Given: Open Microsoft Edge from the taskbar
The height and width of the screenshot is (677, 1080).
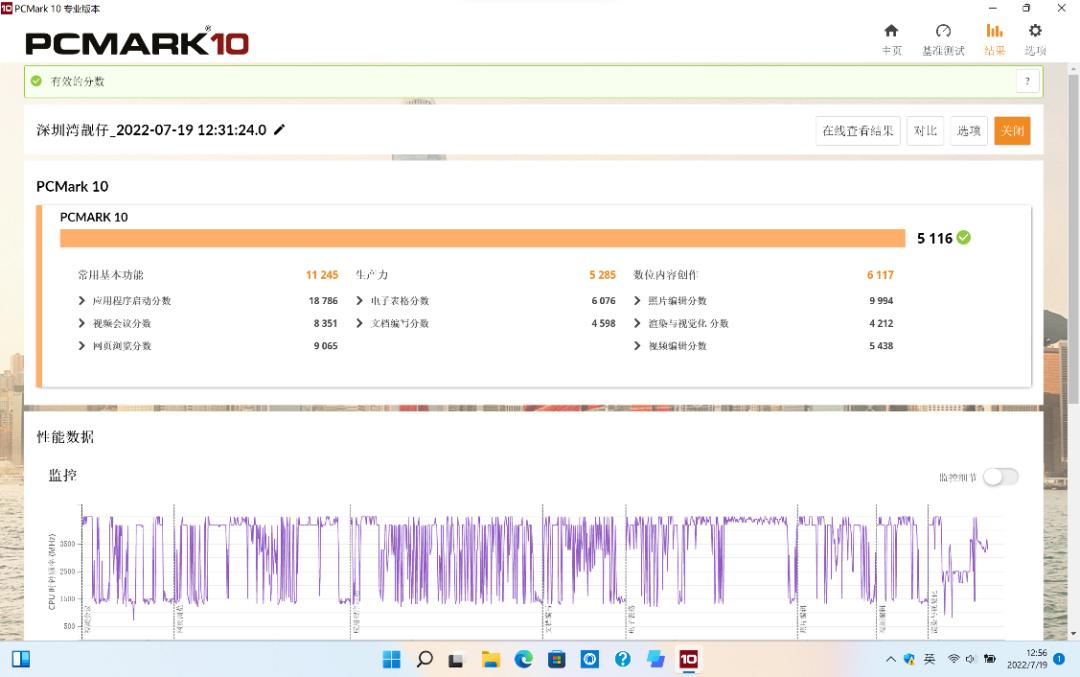Looking at the screenshot, I should tap(523, 659).
